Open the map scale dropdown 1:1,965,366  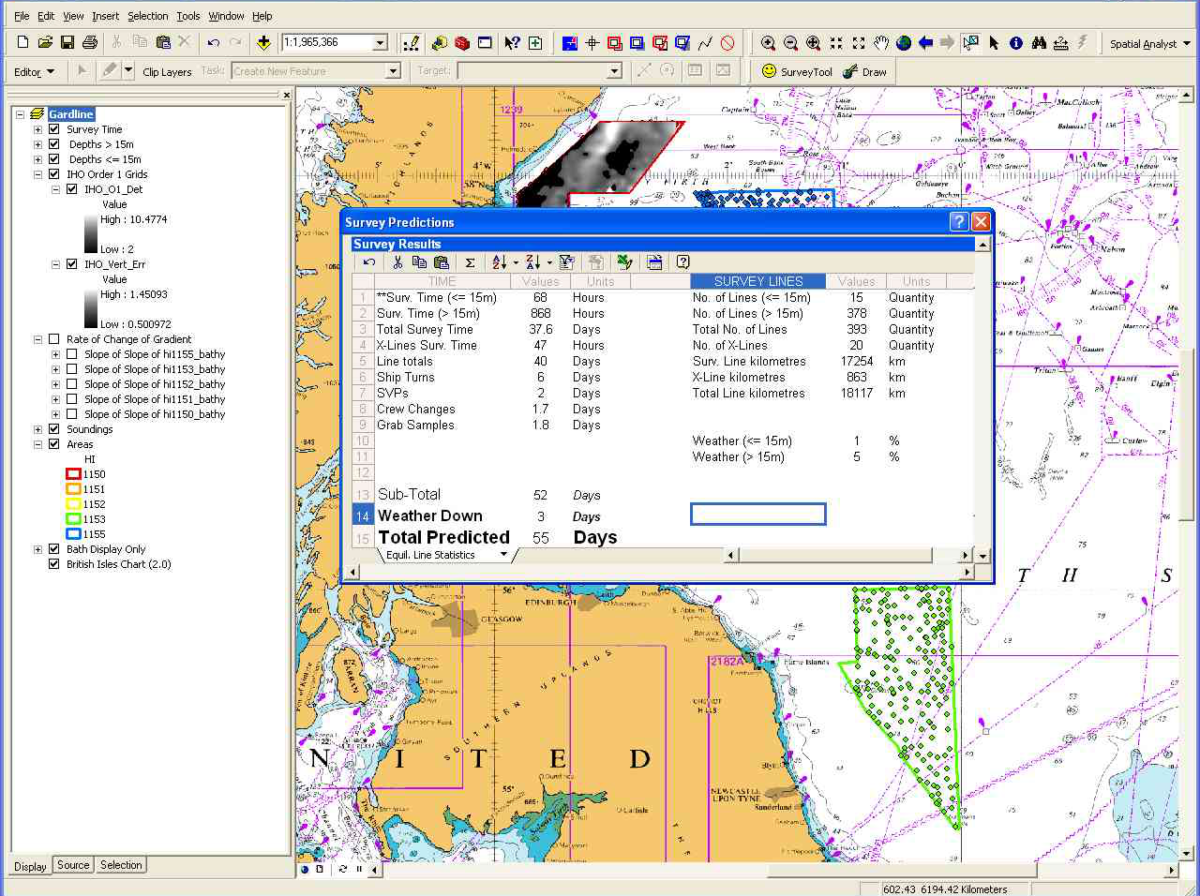tap(380, 43)
